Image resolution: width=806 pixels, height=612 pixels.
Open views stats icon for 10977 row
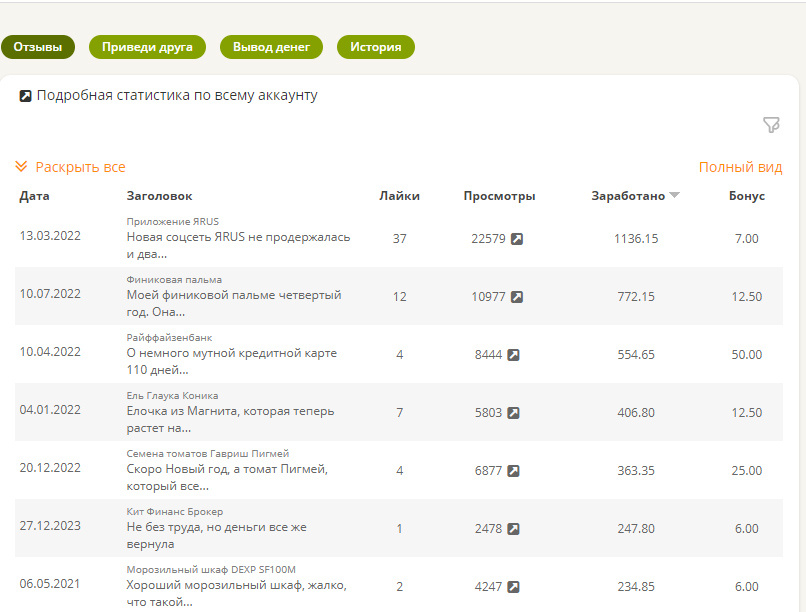coord(517,297)
